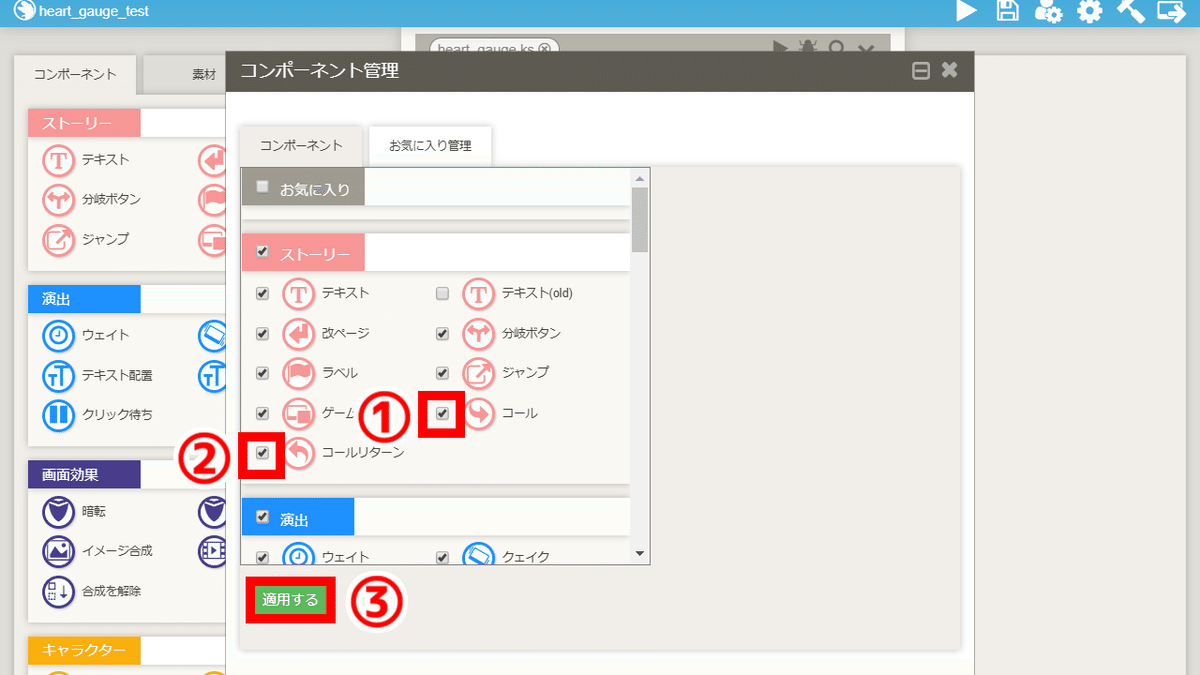Toggle the ジャンプ checkbox in the dialog
1200x675 pixels.
(x=442, y=373)
